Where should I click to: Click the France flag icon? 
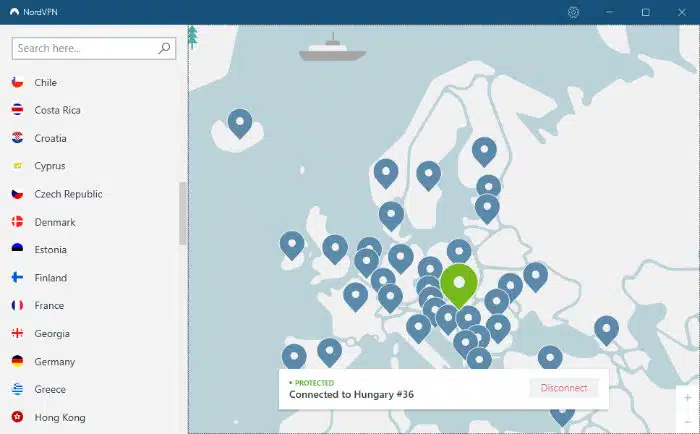(x=17, y=305)
